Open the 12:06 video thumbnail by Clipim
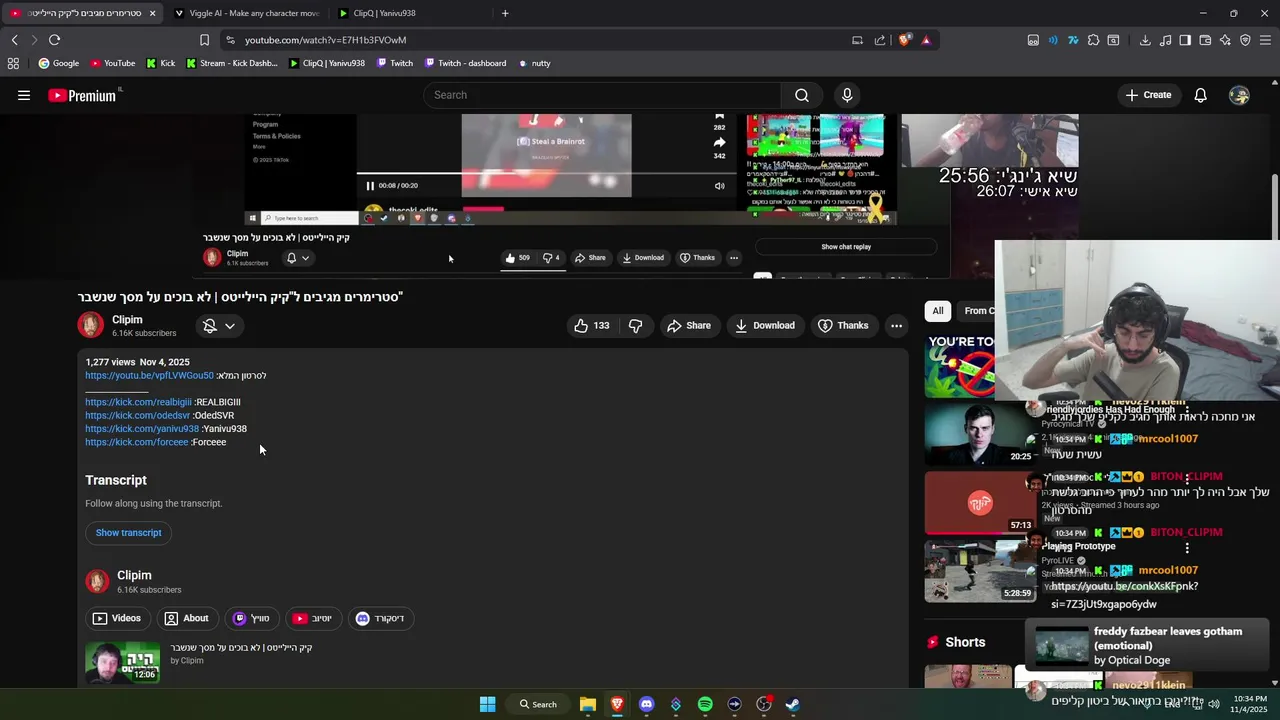 click(122, 663)
